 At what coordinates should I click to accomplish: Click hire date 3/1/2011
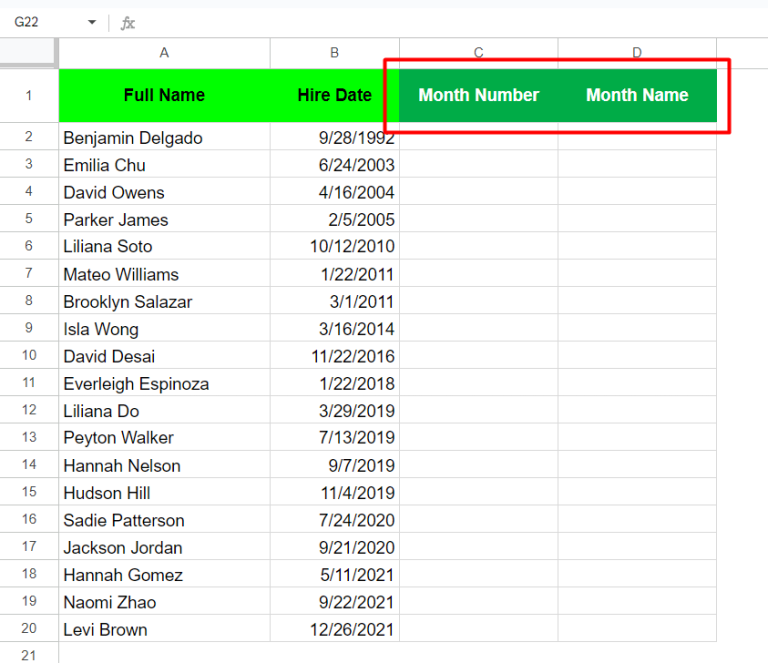click(x=335, y=301)
